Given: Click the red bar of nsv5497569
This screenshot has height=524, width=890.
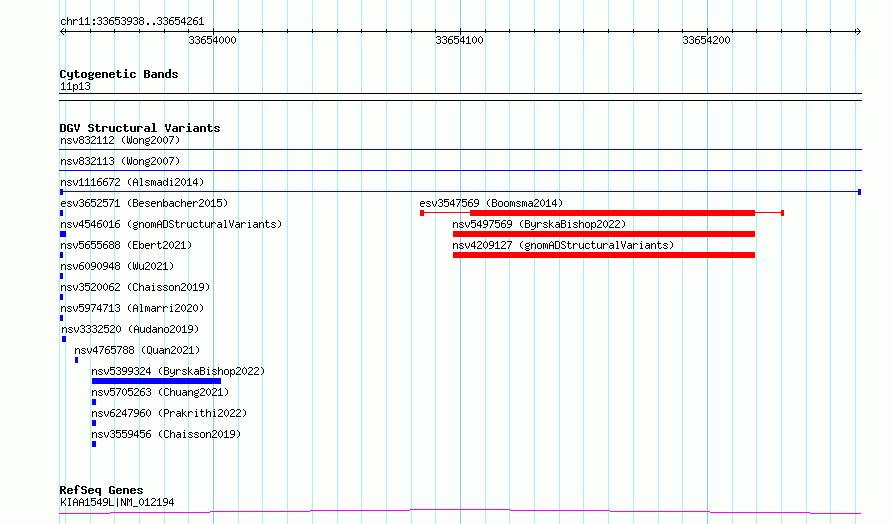Looking at the screenshot, I should click(604, 234).
